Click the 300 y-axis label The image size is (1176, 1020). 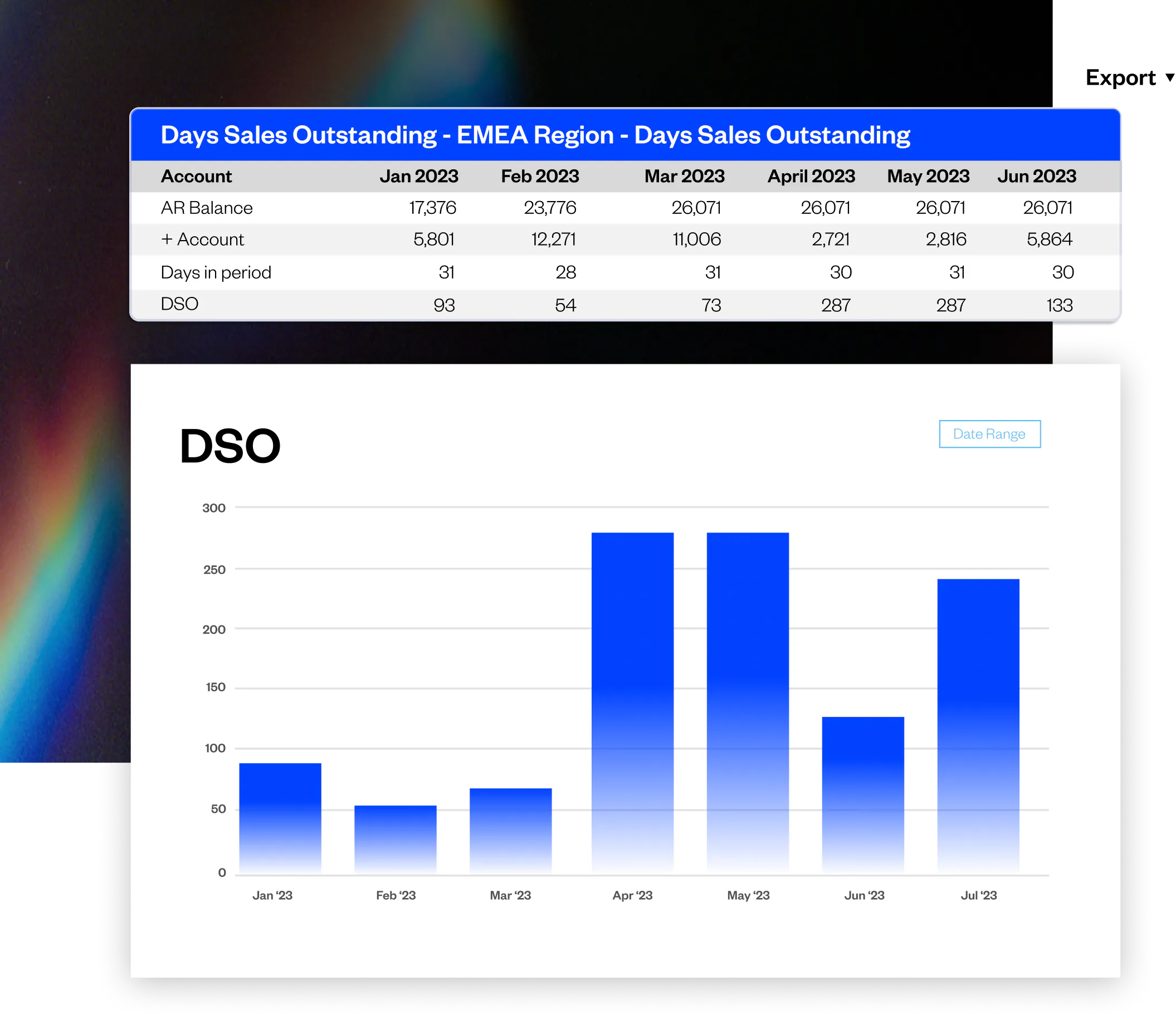pyautogui.click(x=213, y=507)
